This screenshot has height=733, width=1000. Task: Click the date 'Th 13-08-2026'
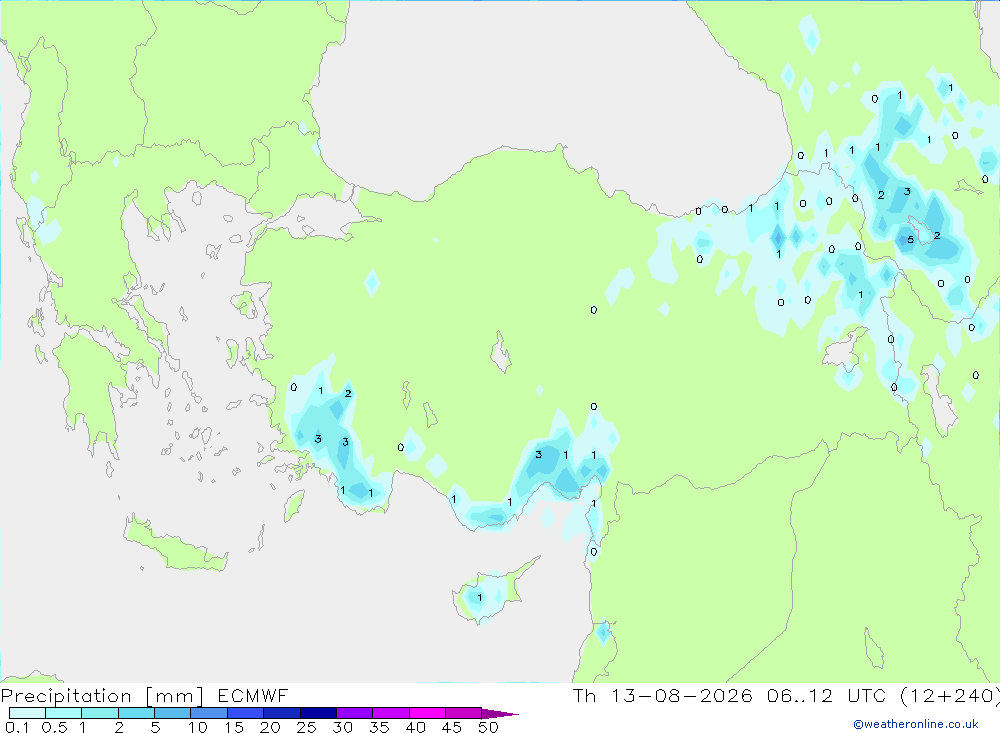[663, 696]
